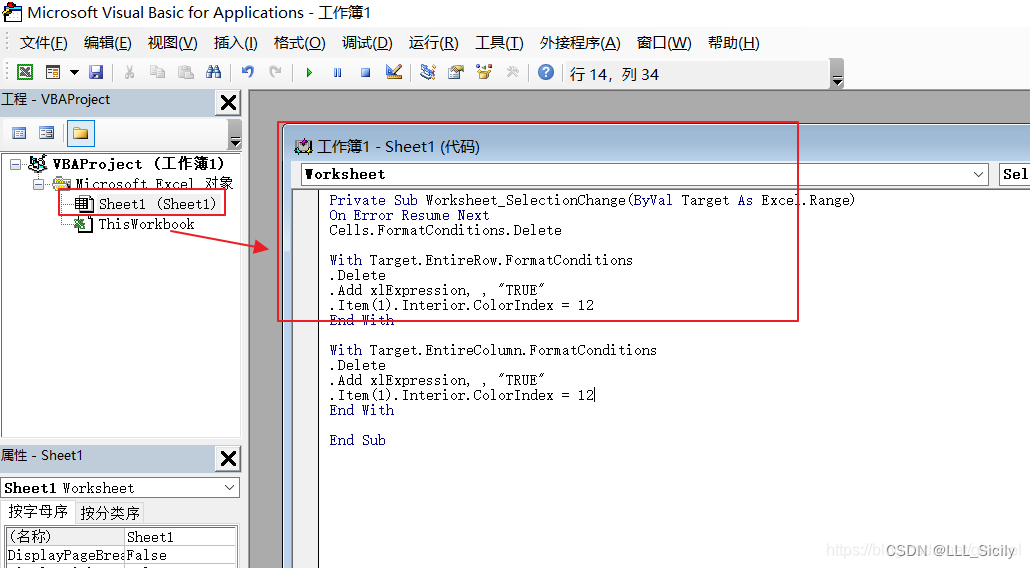This screenshot has width=1030, height=568.
Task: Open the procedure dropdown starting with Sel
Action: tap(1014, 175)
